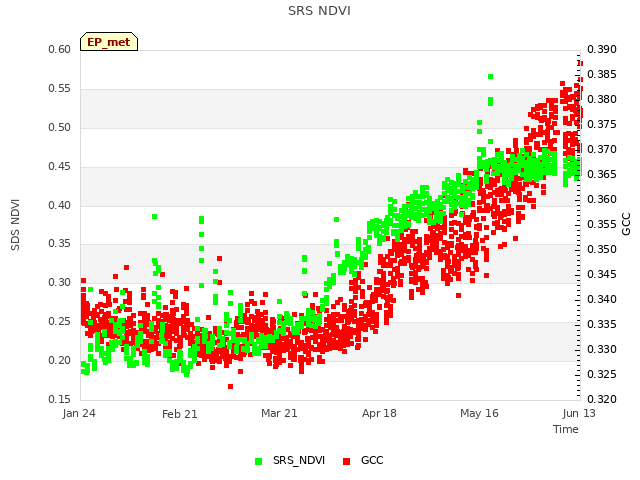Click the 0.375 right axis value

coord(602,124)
